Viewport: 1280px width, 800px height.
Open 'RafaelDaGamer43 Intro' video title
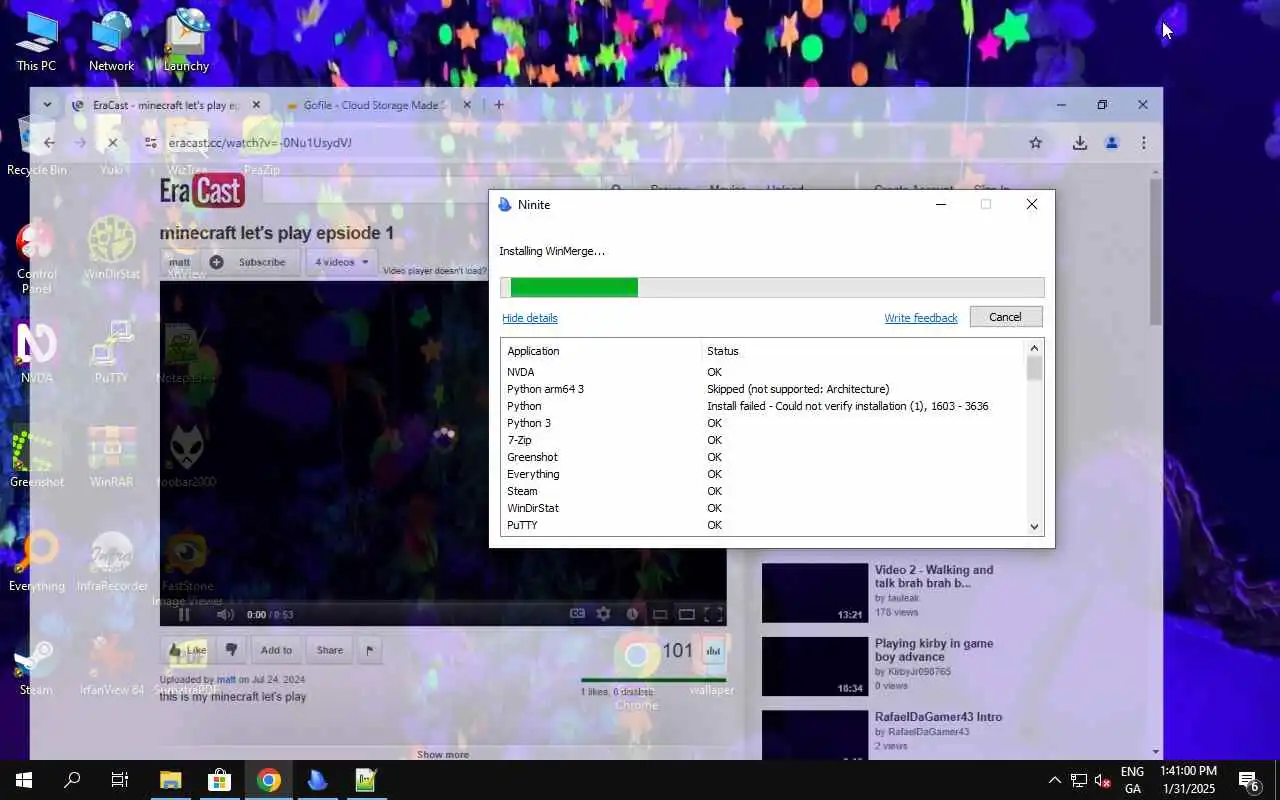938,717
